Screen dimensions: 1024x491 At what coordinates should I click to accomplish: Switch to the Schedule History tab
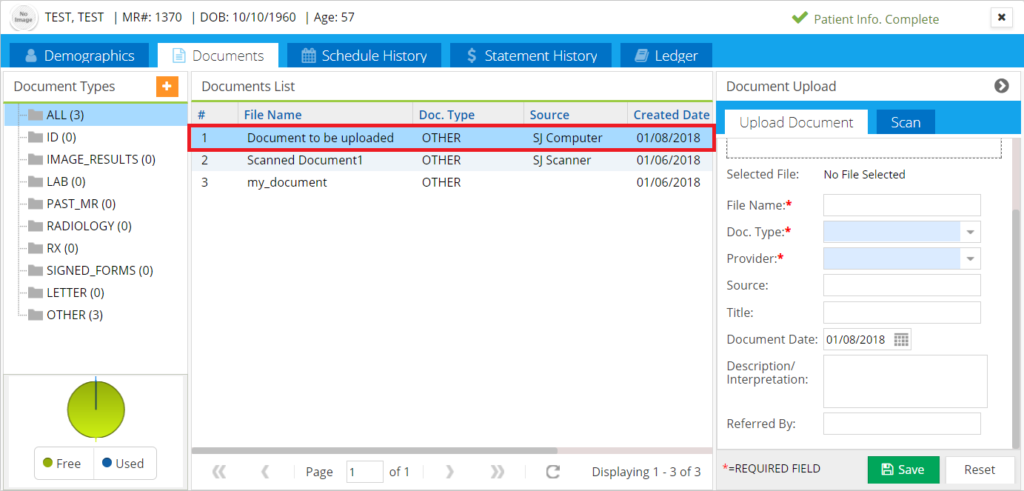click(x=364, y=56)
